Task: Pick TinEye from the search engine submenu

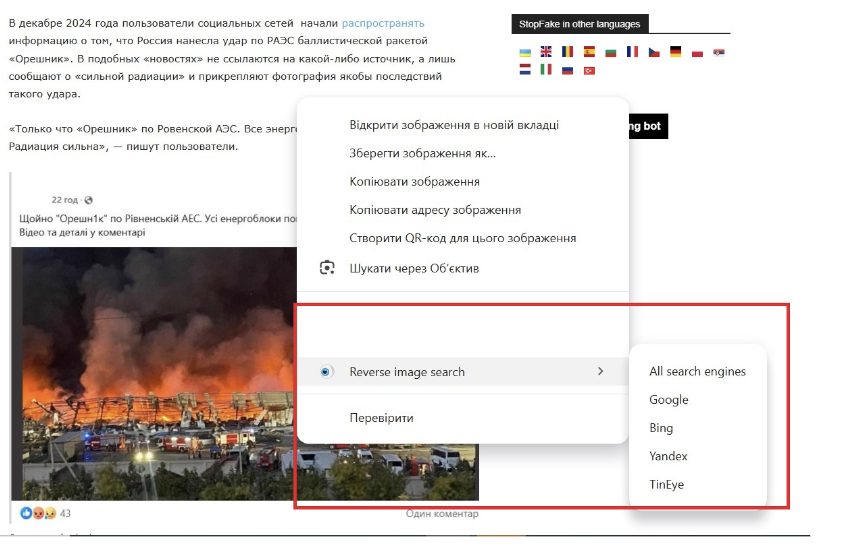Action: pyautogui.click(x=667, y=485)
